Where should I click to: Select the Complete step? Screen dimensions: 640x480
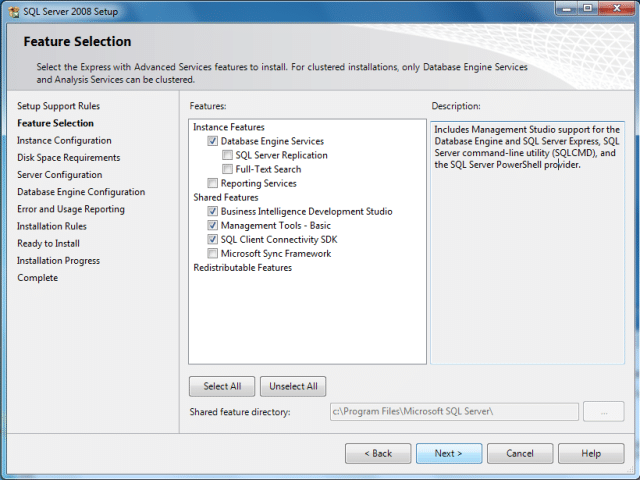pos(38,278)
